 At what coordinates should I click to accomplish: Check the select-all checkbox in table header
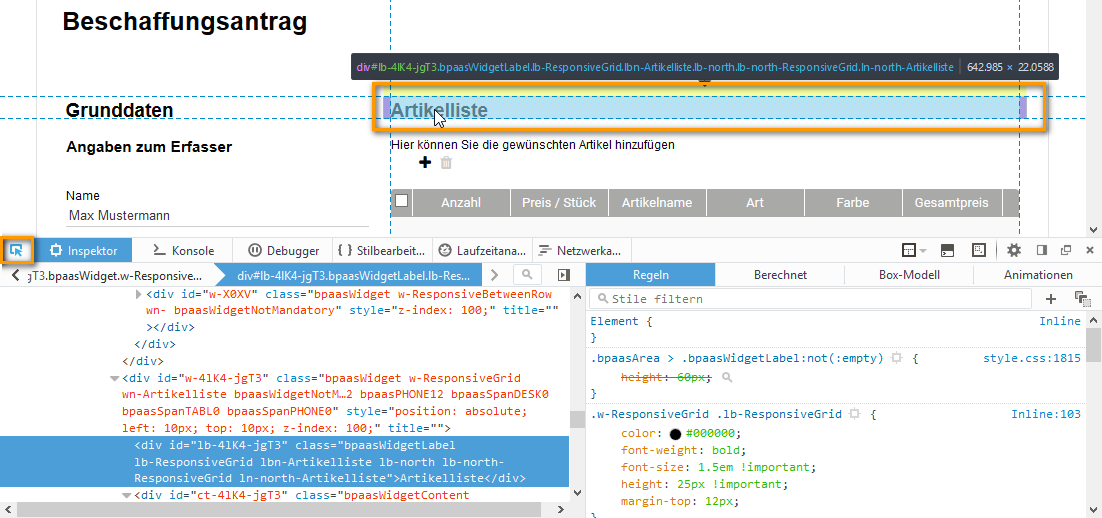[x=402, y=202]
